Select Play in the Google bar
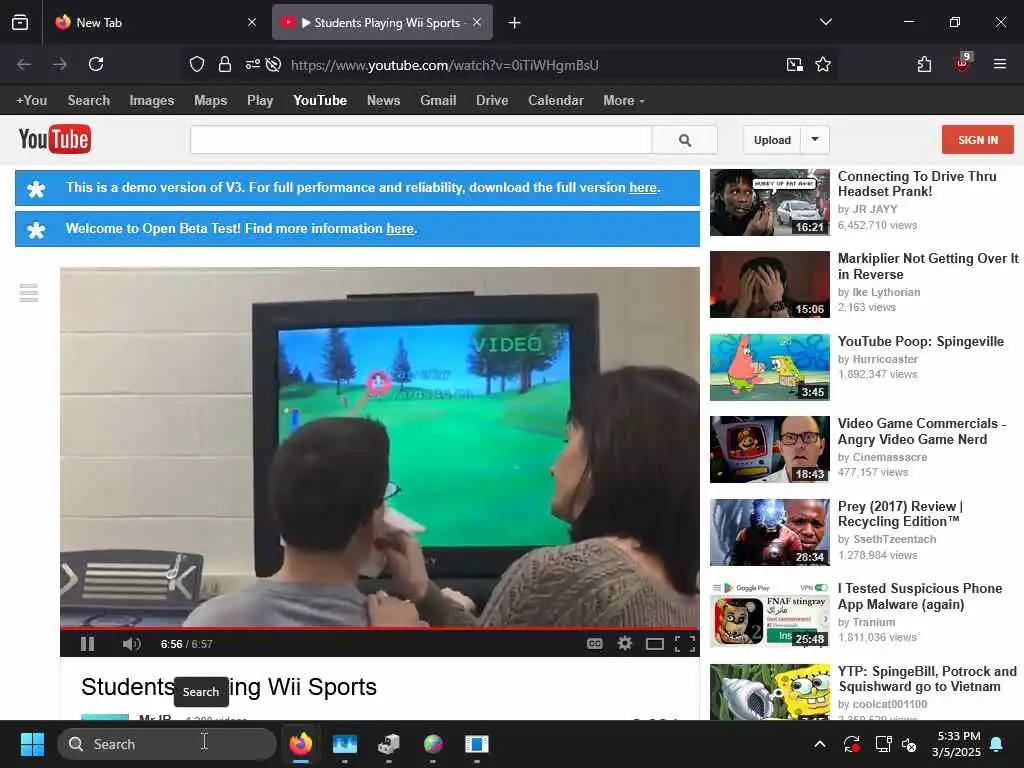The height and width of the screenshot is (768, 1024). [260, 101]
